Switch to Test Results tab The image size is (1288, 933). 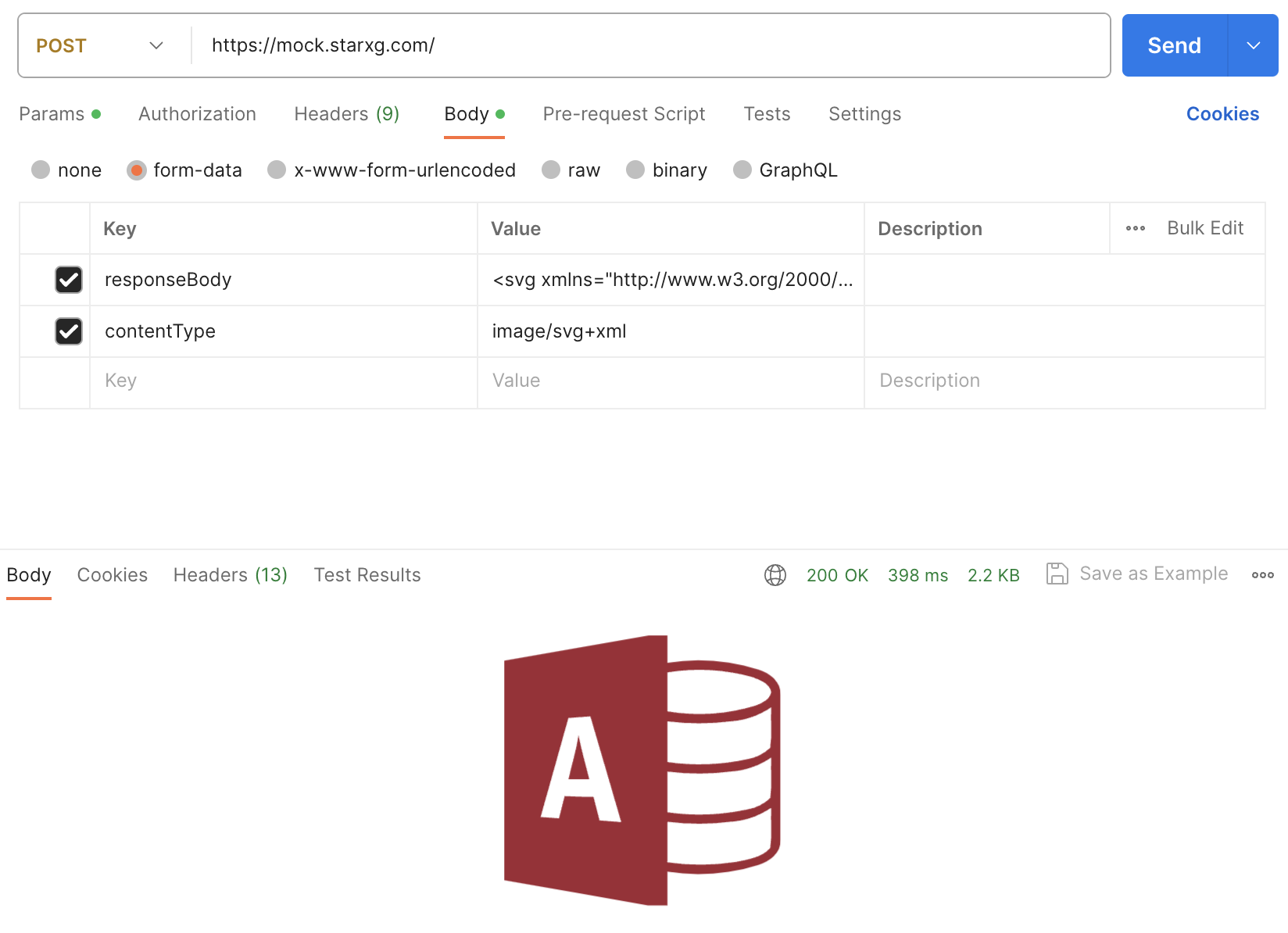[x=367, y=575]
